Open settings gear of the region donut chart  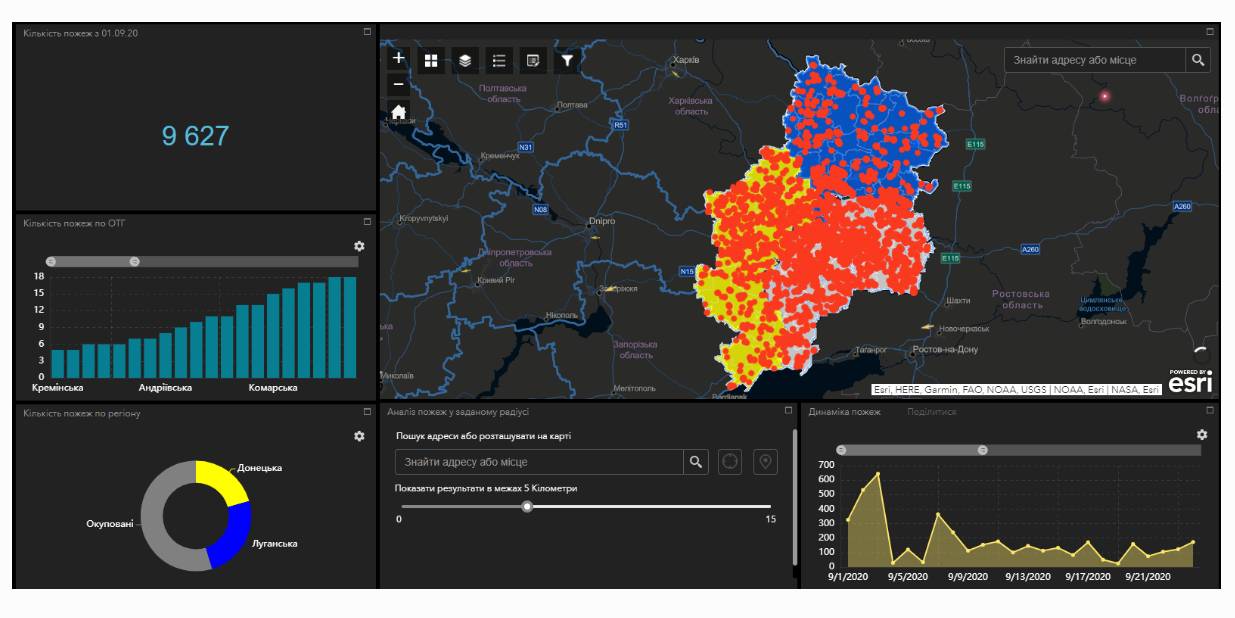pyautogui.click(x=359, y=436)
